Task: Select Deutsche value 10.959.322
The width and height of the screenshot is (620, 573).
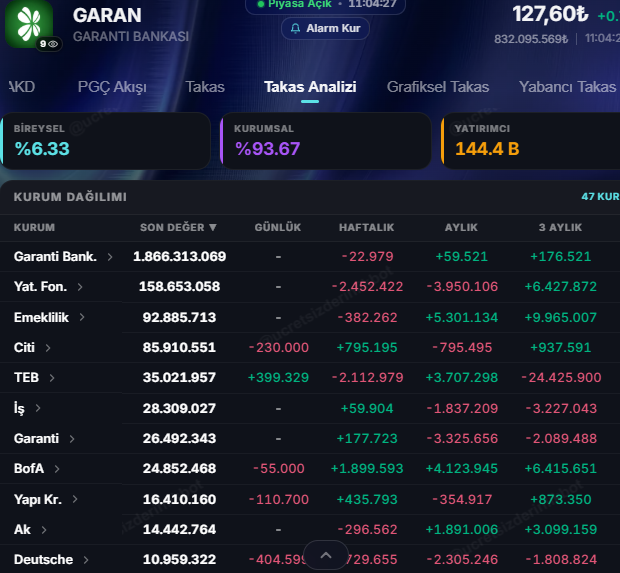Action: [180, 560]
